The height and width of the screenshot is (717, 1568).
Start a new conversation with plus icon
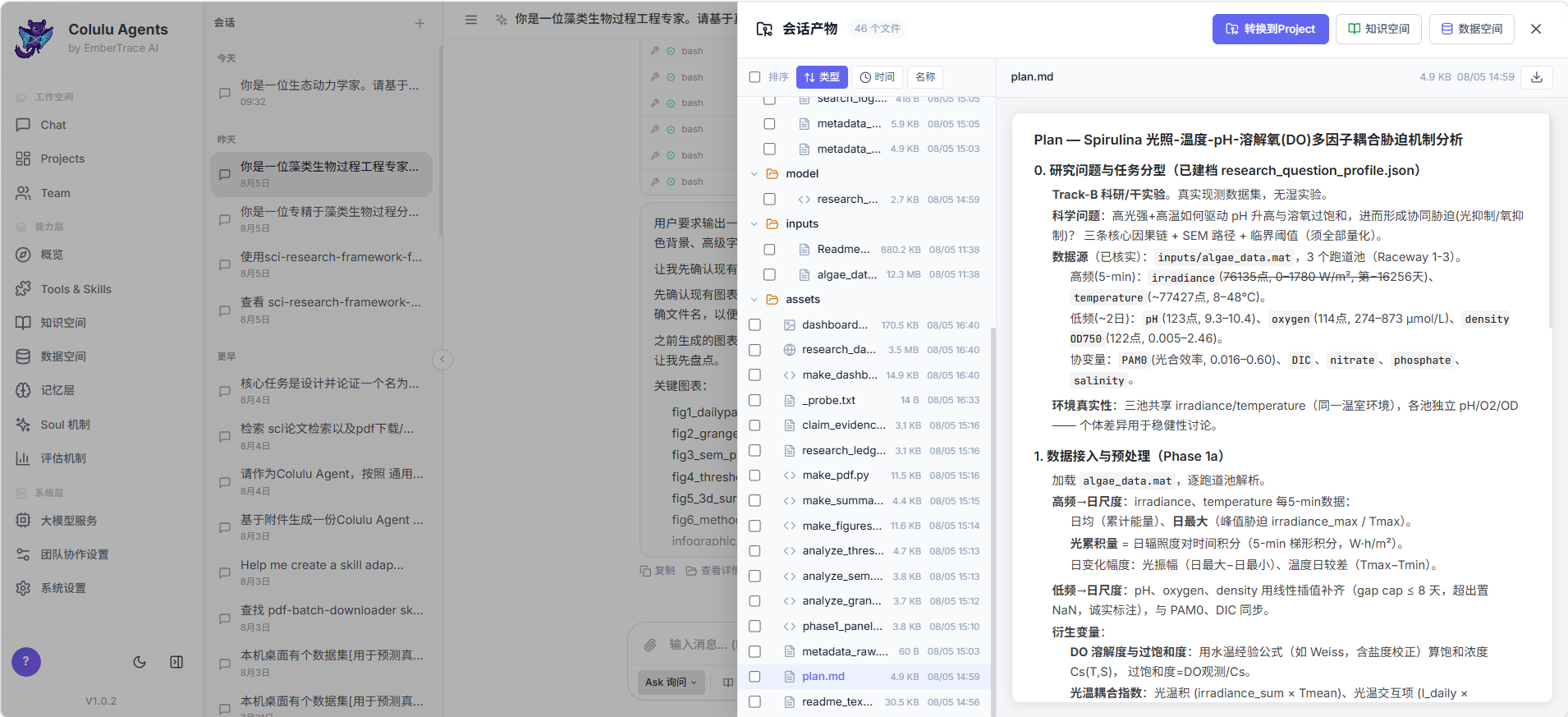click(x=420, y=23)
